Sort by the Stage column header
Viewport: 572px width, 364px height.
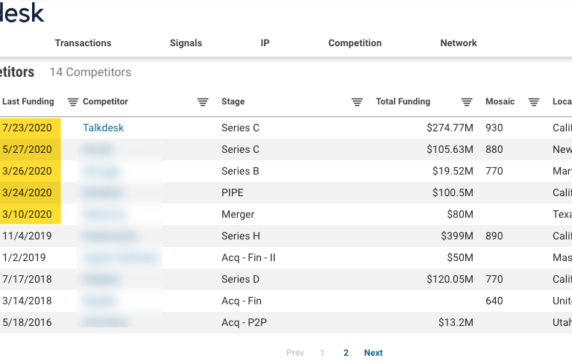[233, 101]
